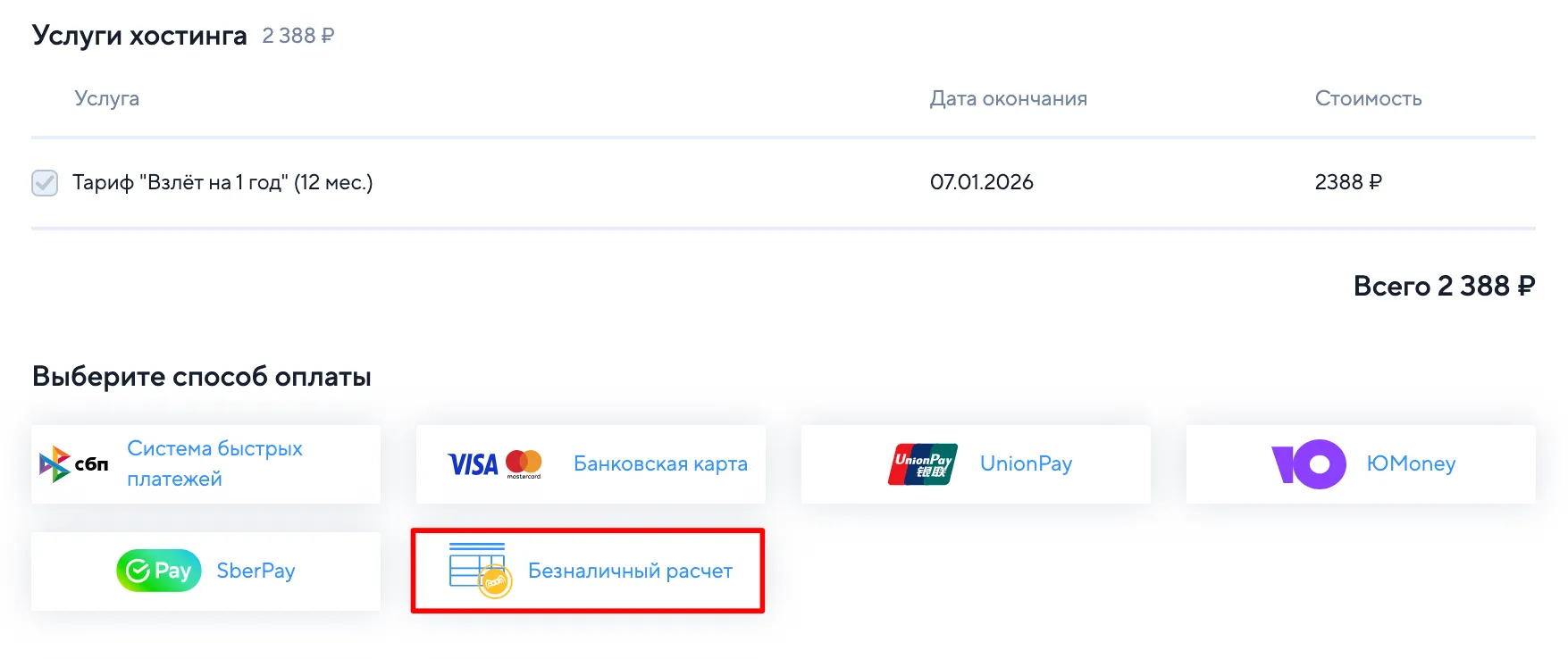
Task: Select the Банковская карта label
Action: coord(660,463)
